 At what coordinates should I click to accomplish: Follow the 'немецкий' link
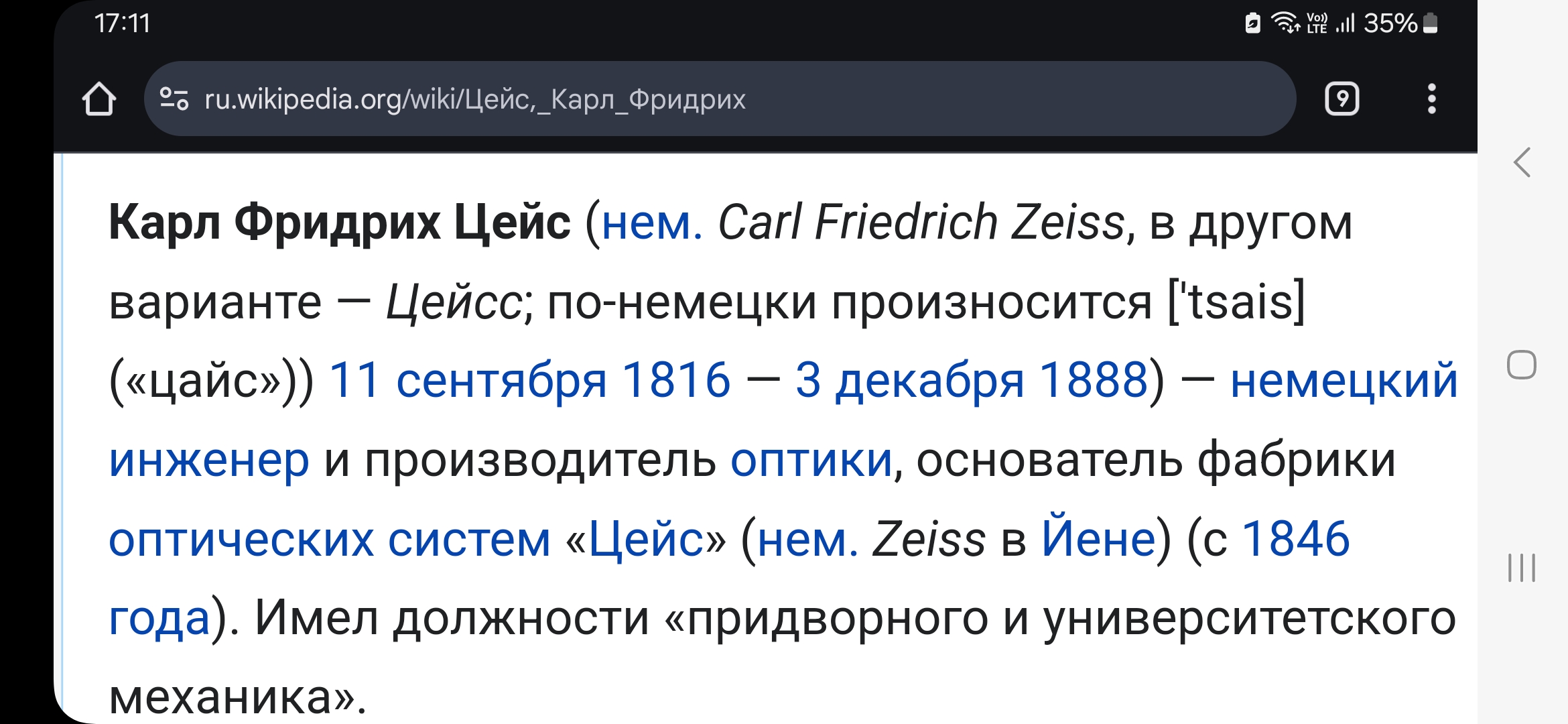pyautogui.click(x=1344, y=380)
